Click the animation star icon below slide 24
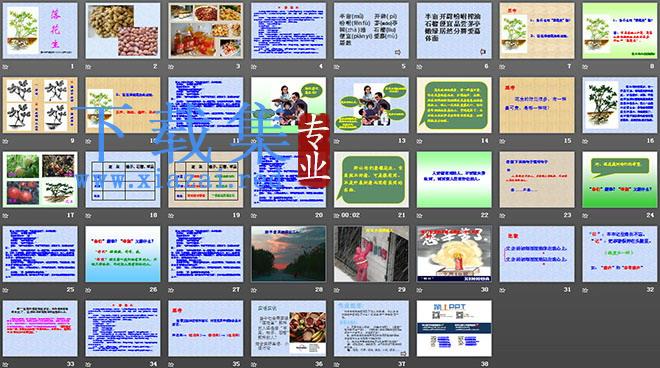 (585, 216)
